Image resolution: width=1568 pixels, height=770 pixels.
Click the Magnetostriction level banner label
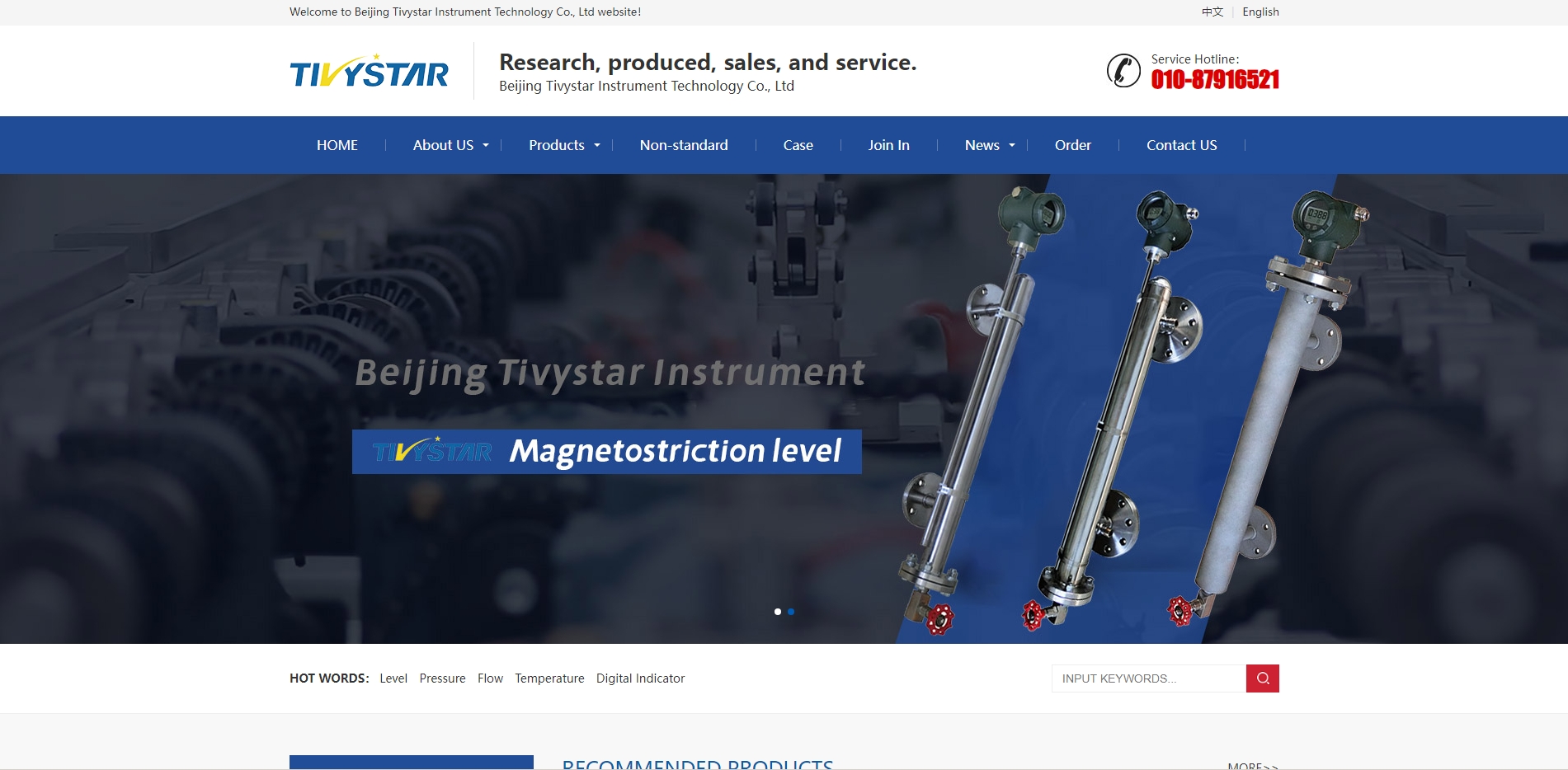(607, 452)
